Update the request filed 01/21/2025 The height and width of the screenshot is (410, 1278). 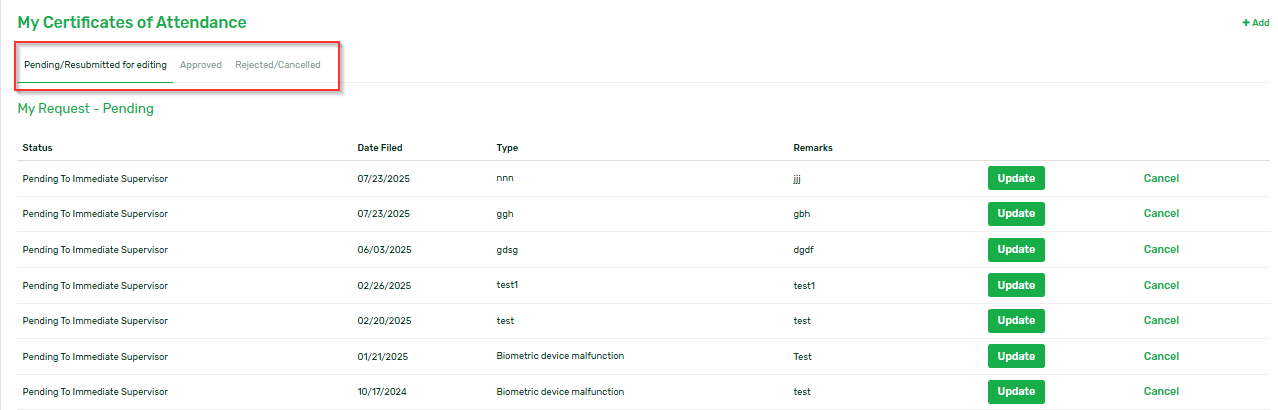(1016, 356)
